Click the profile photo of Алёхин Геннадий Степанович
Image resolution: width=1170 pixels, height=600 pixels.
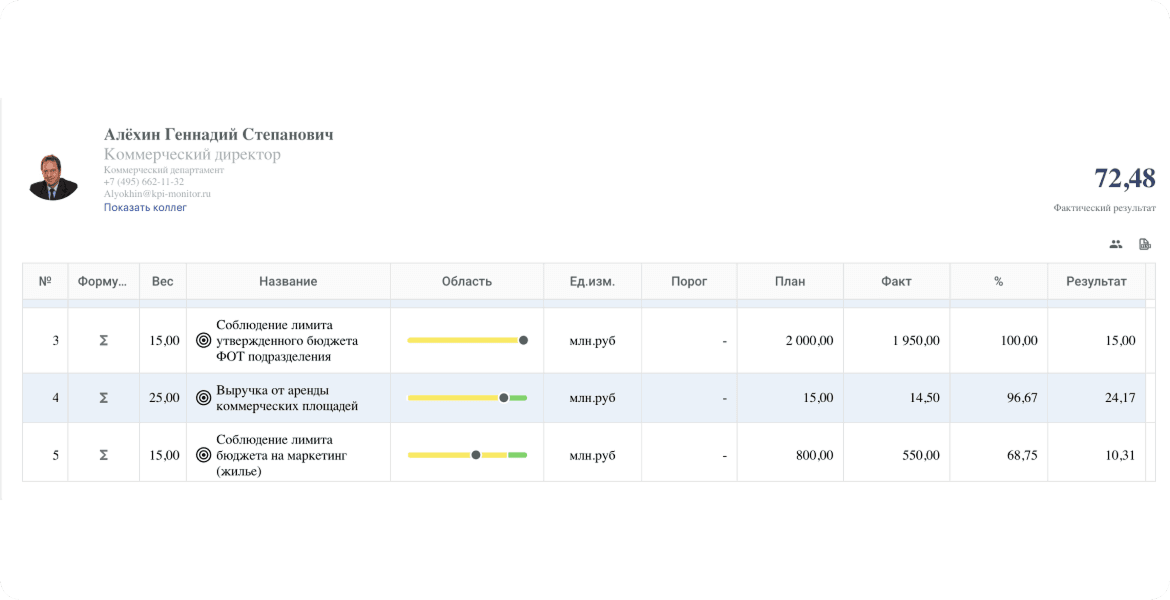click(54, 177)
